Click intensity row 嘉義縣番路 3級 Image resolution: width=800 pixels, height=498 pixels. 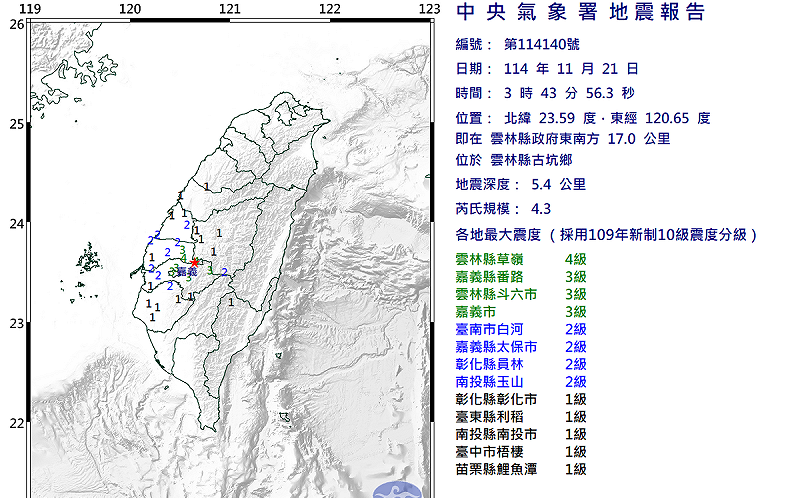point(521,277)
